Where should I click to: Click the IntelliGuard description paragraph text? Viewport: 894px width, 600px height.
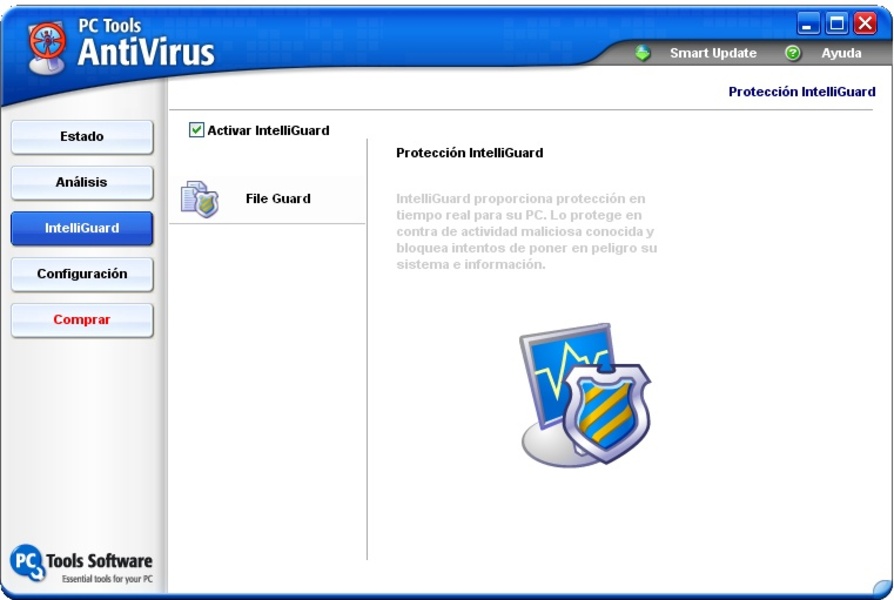pos(526,232)
